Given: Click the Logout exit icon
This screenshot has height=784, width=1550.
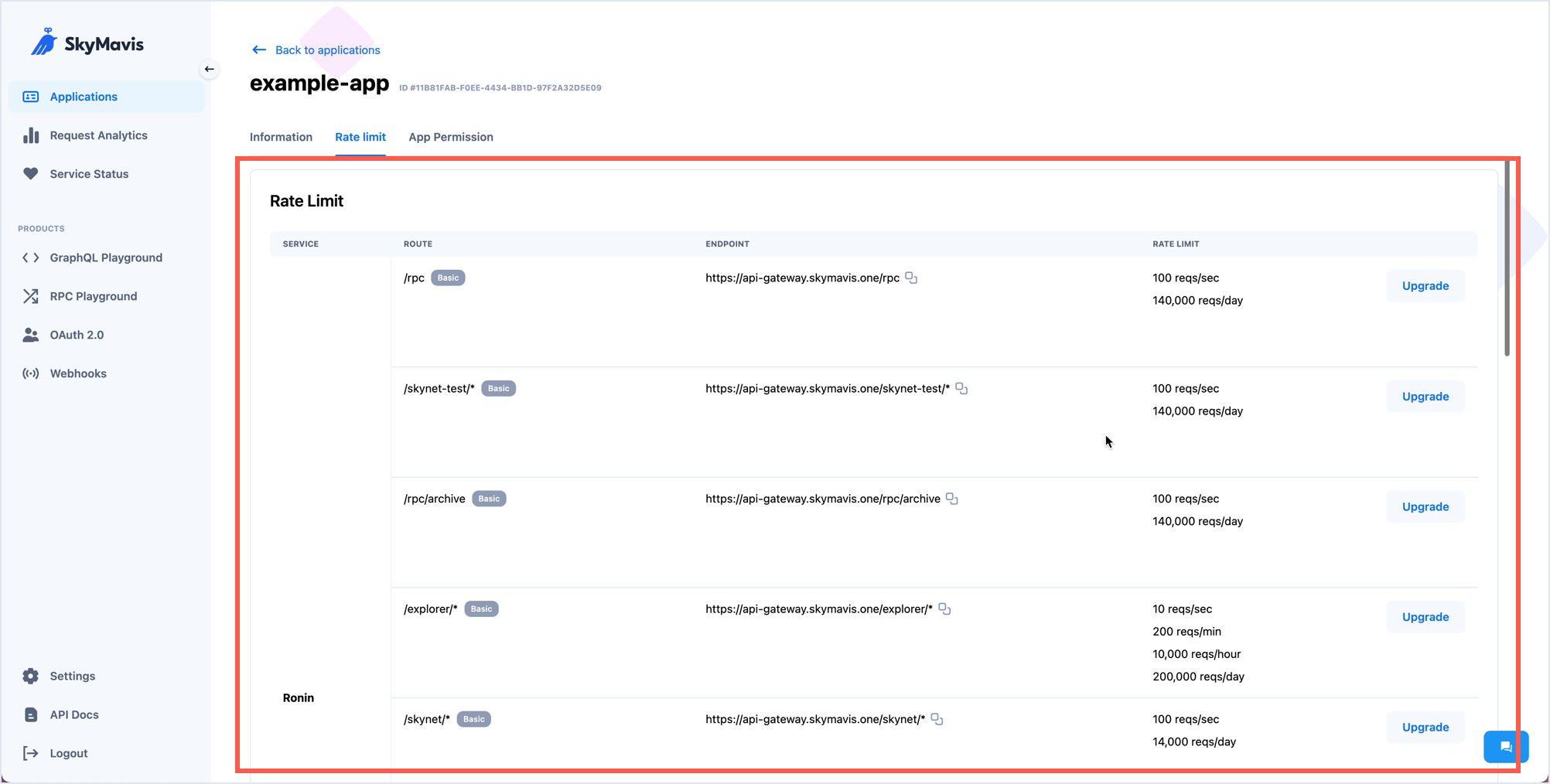Looking at the screenshot, I should click(x=31, y=753).
